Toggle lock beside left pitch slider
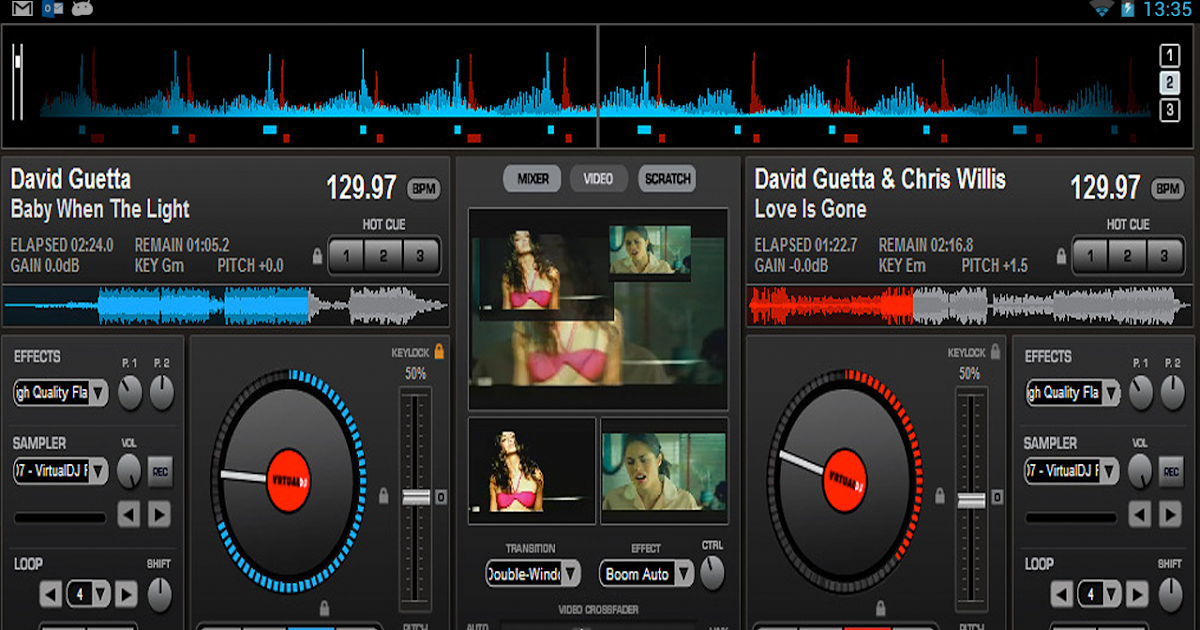Viewport: 1200px width, 630px height. pyautogui.click(x=384, y=496)
